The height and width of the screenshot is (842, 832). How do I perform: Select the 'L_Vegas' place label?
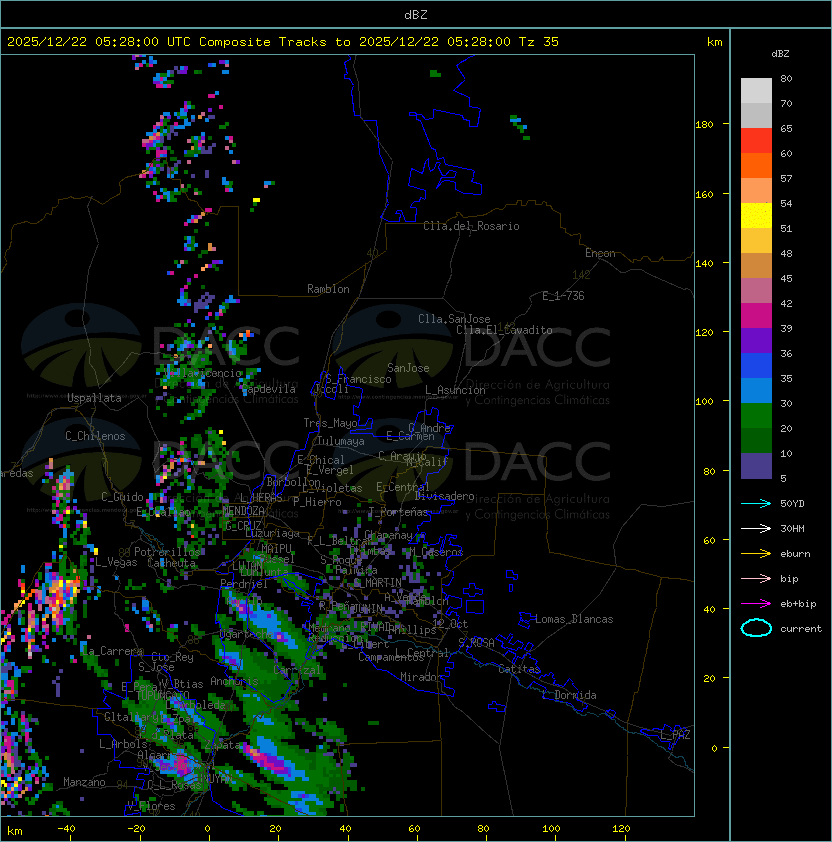tap(116, 562)
